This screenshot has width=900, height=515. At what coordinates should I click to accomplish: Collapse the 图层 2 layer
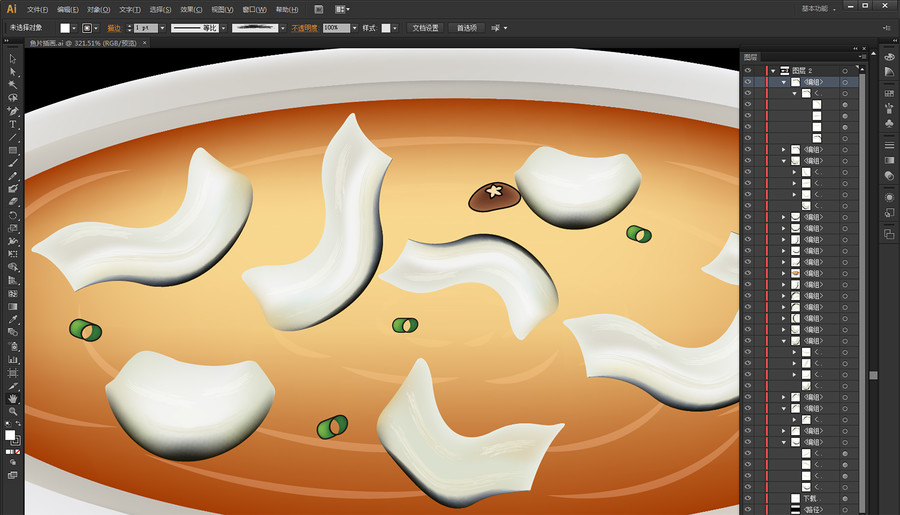pos(773,71)
